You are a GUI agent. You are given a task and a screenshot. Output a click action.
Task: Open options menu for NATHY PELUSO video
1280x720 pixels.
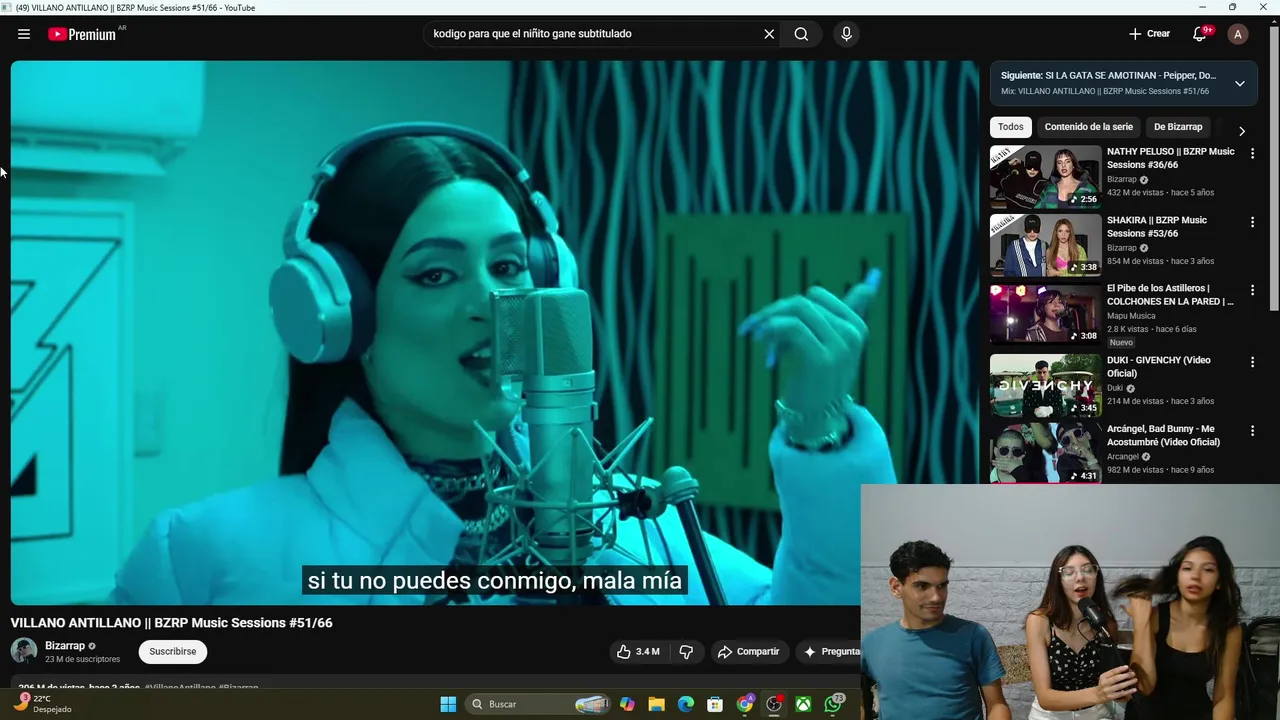pyautogui.click(x=1252, y=154)
